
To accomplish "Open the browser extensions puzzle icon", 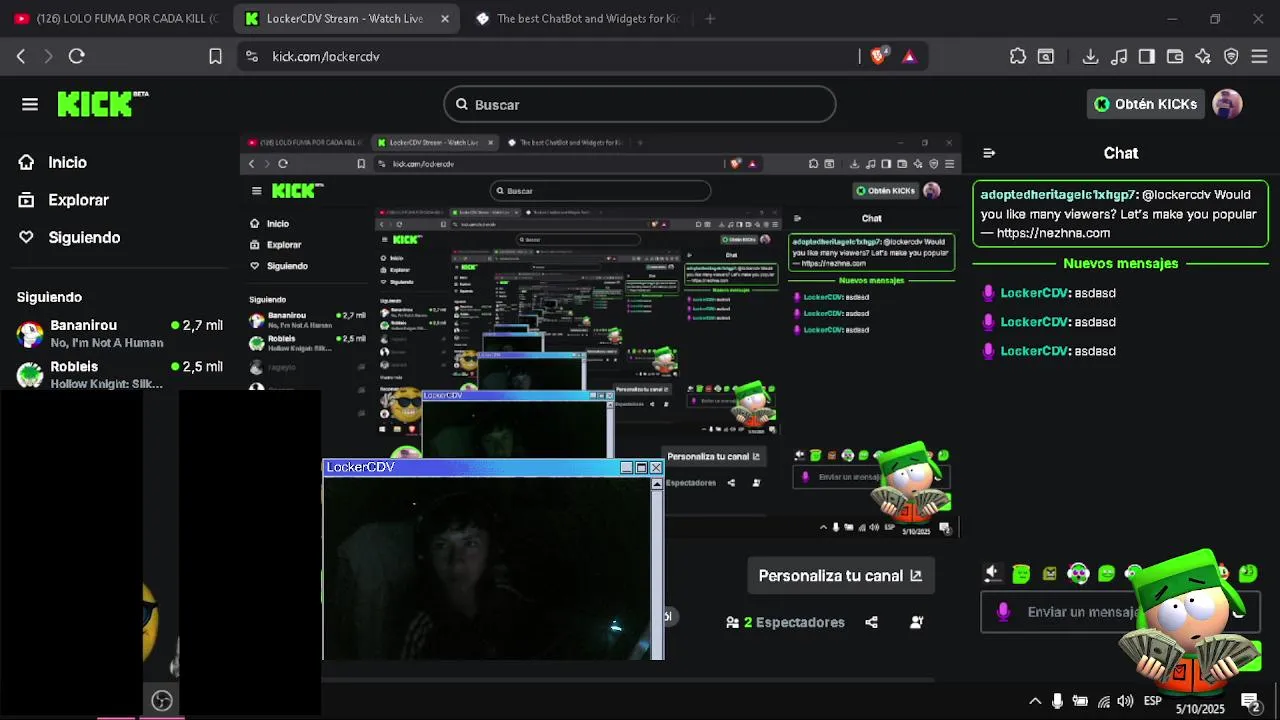I will tap(1018, 57).
